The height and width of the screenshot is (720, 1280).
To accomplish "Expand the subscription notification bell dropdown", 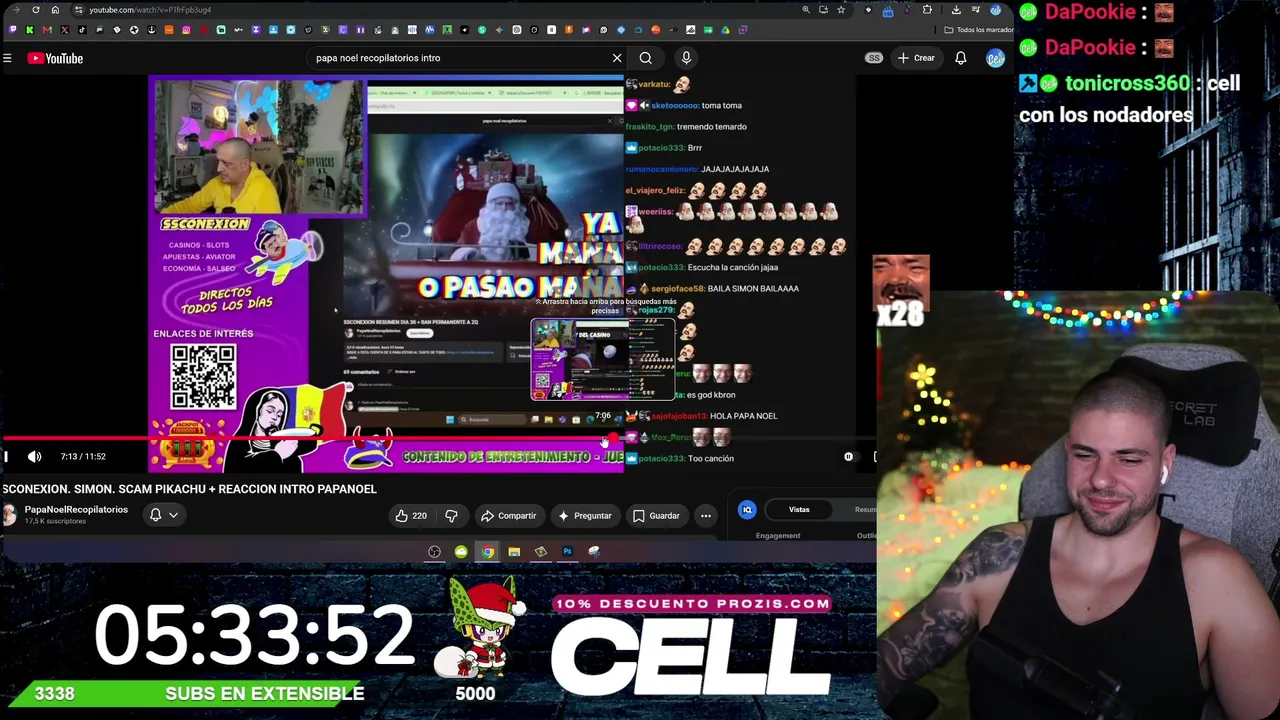I will click(x=163, y=515).
